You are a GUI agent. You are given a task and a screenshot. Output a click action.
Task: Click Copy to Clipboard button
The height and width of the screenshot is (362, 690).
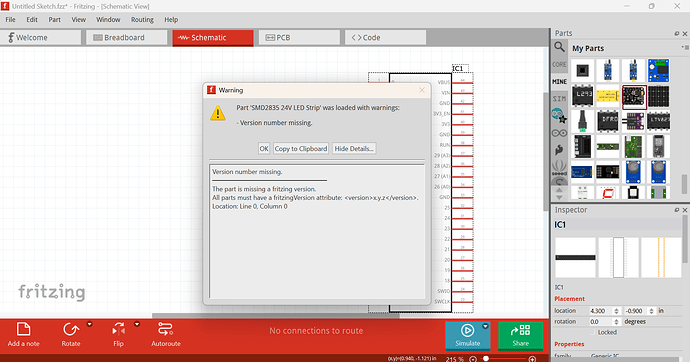pos(301,149)
